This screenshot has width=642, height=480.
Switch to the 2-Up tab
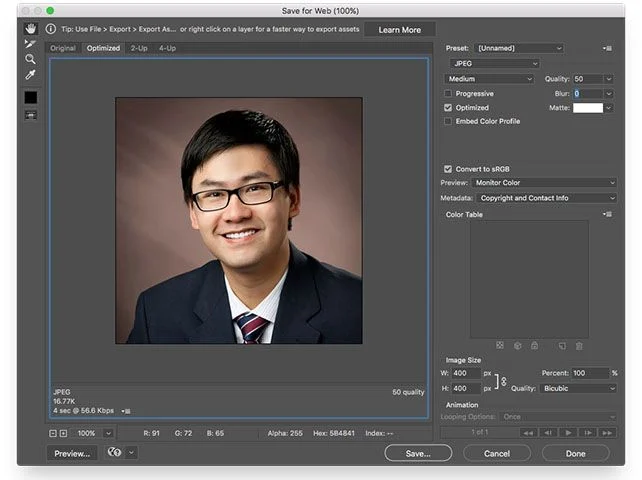pos(138,48)
